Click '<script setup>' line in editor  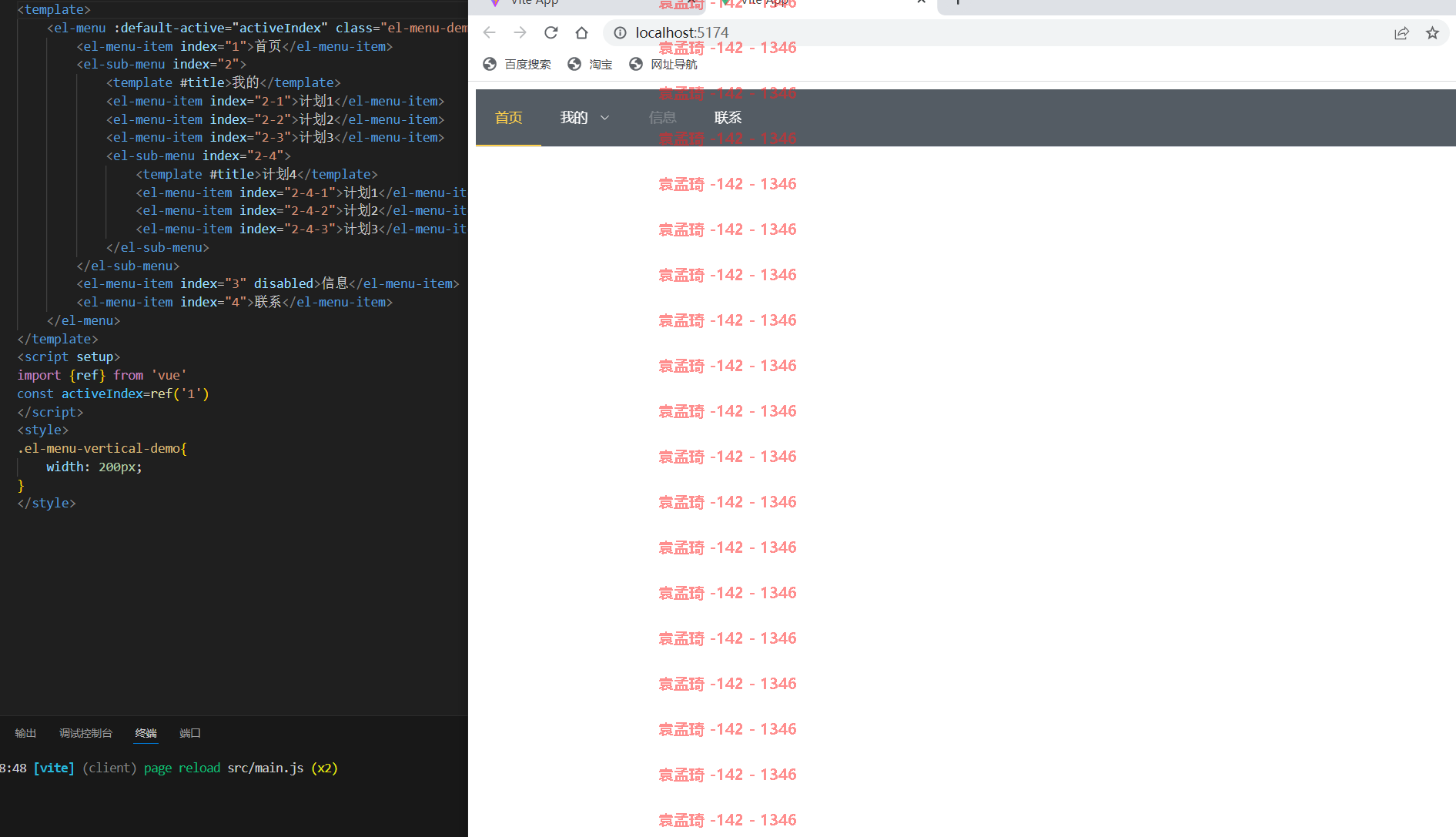point(69,357)
